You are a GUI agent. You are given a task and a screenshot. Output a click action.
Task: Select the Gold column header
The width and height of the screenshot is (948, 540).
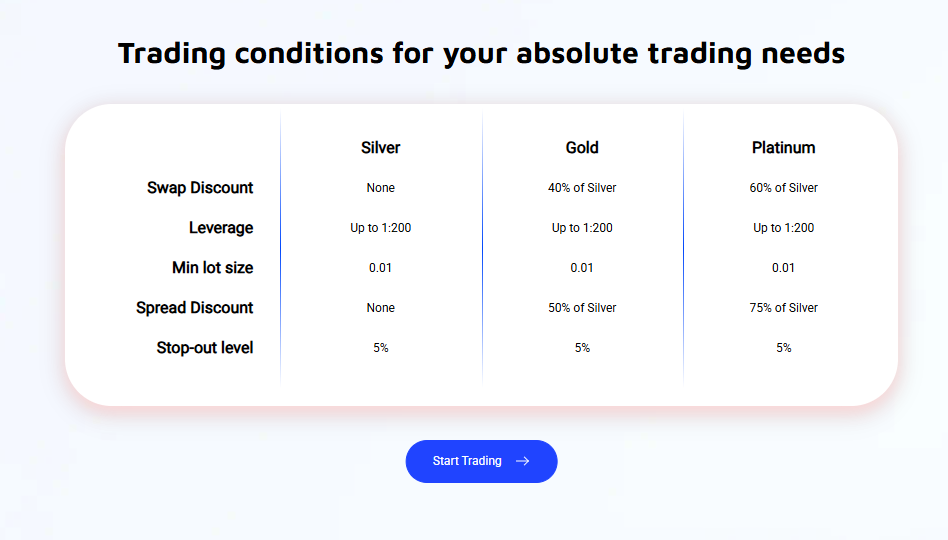click(x=582, y=148)
